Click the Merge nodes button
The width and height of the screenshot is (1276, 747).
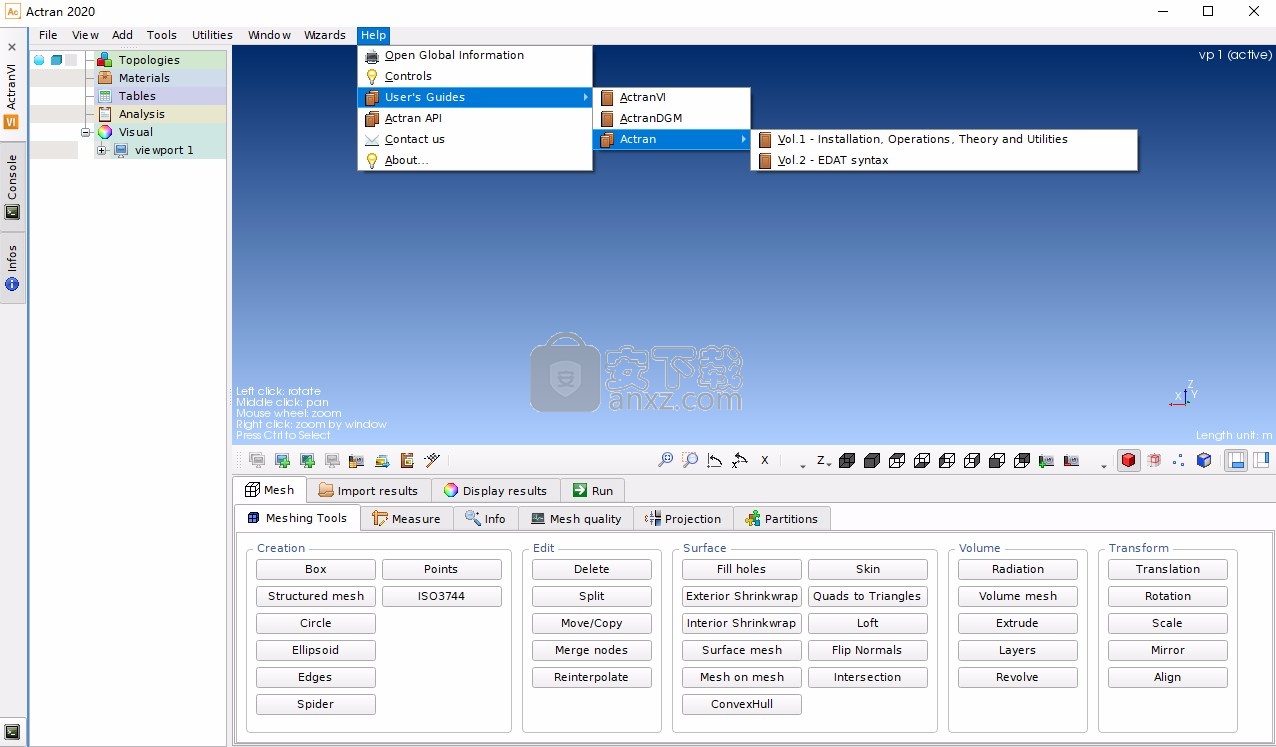tap(592, 650)
